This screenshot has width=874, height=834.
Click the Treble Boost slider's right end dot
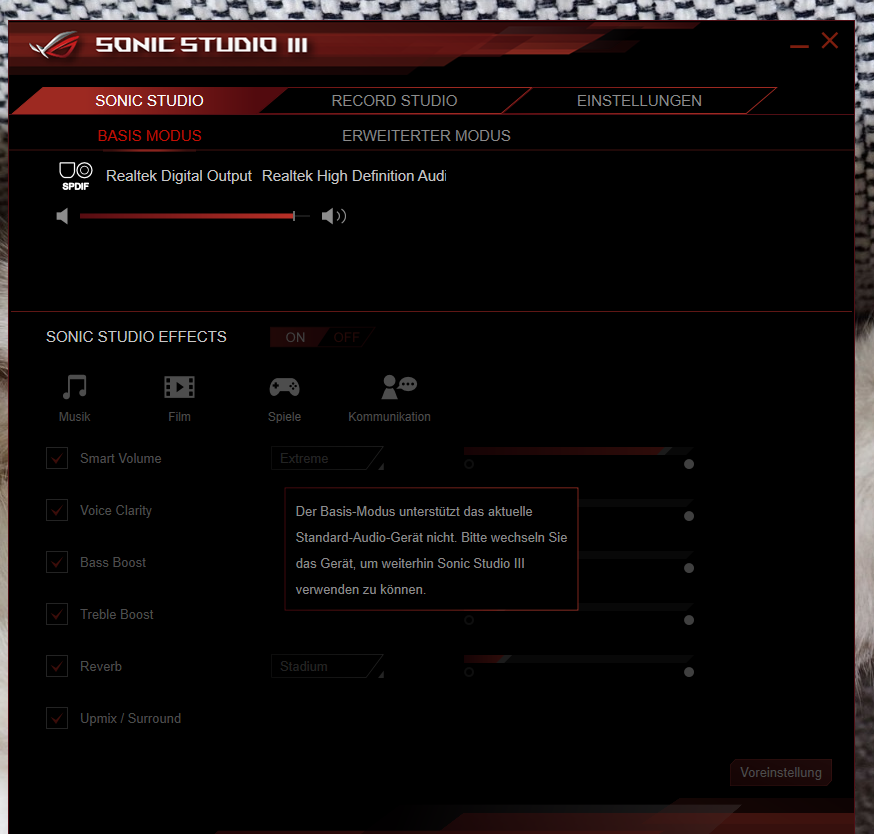pyautogui.click(x=689, y=620)
